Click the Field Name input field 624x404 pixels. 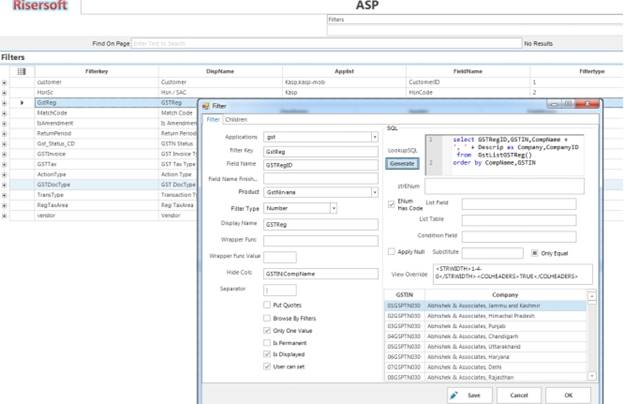(321, 165)
